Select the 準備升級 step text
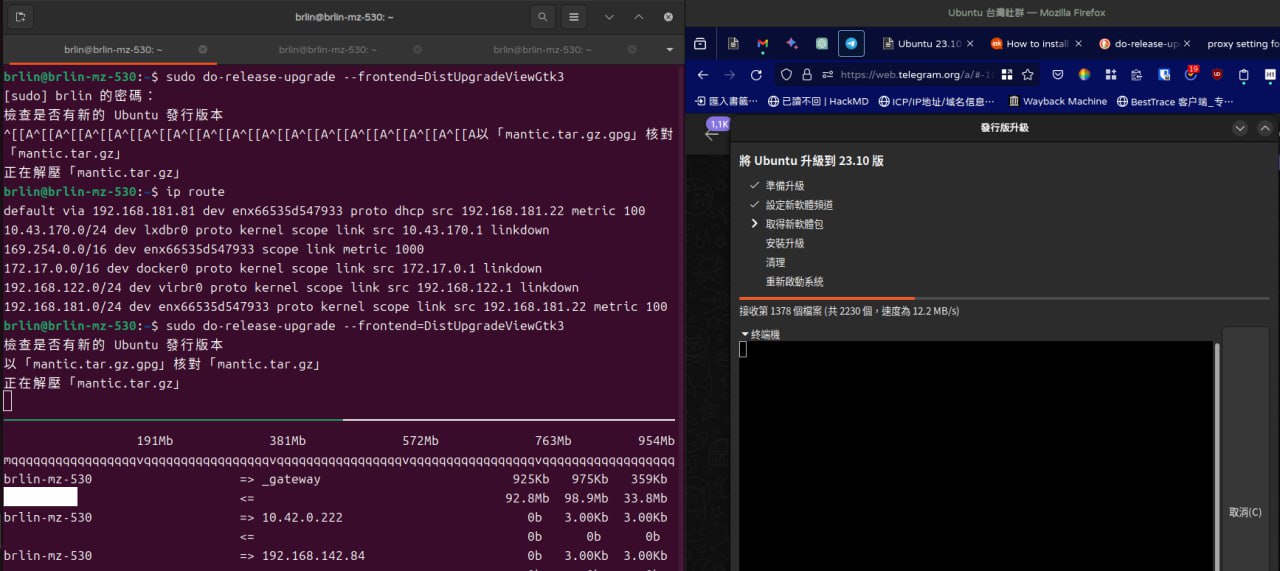Viewport: 1280px width, 571px height. pyautogui.click(x=785, y=186)
